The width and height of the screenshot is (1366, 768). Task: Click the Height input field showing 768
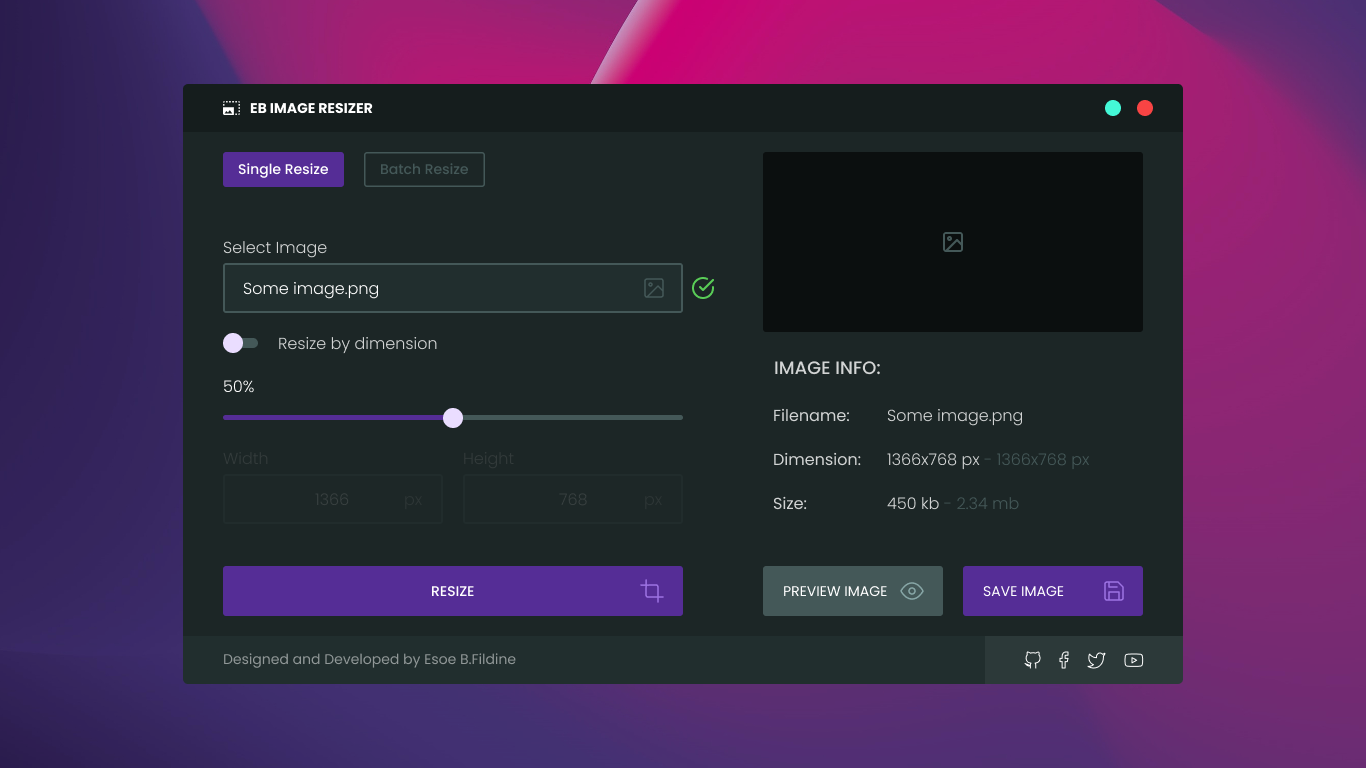click(573, 499)
